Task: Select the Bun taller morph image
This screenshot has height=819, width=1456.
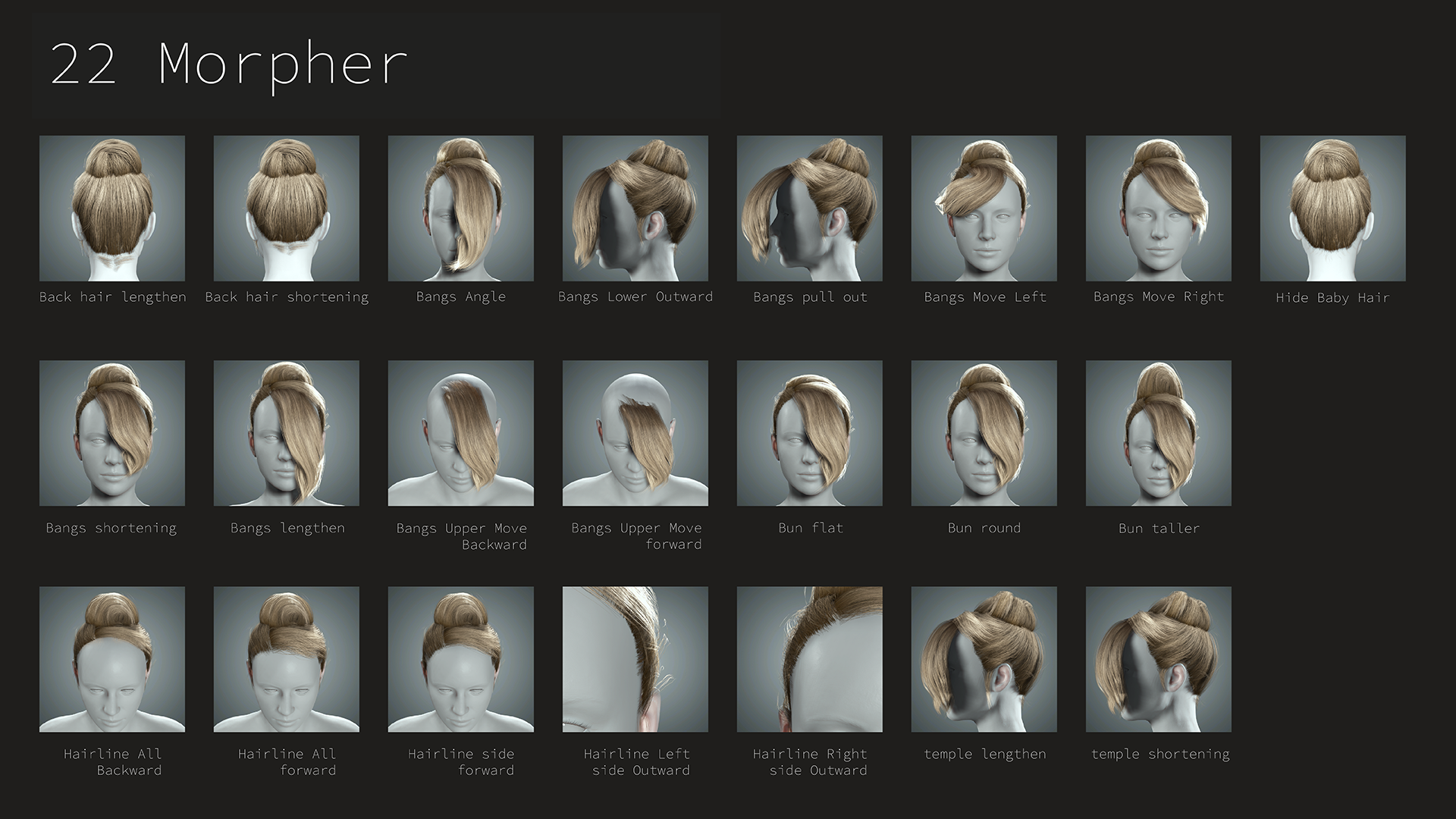Action: (1159, 433)
